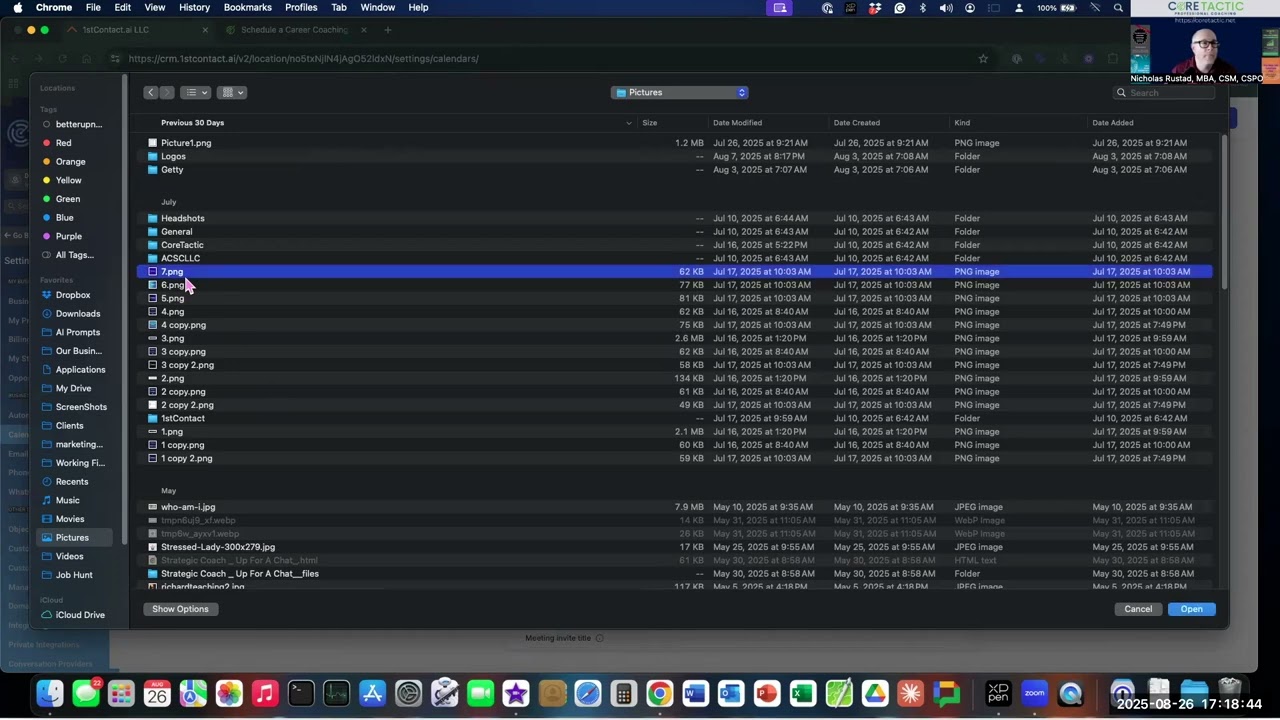Sort files by Date Created column

(857, 123)
